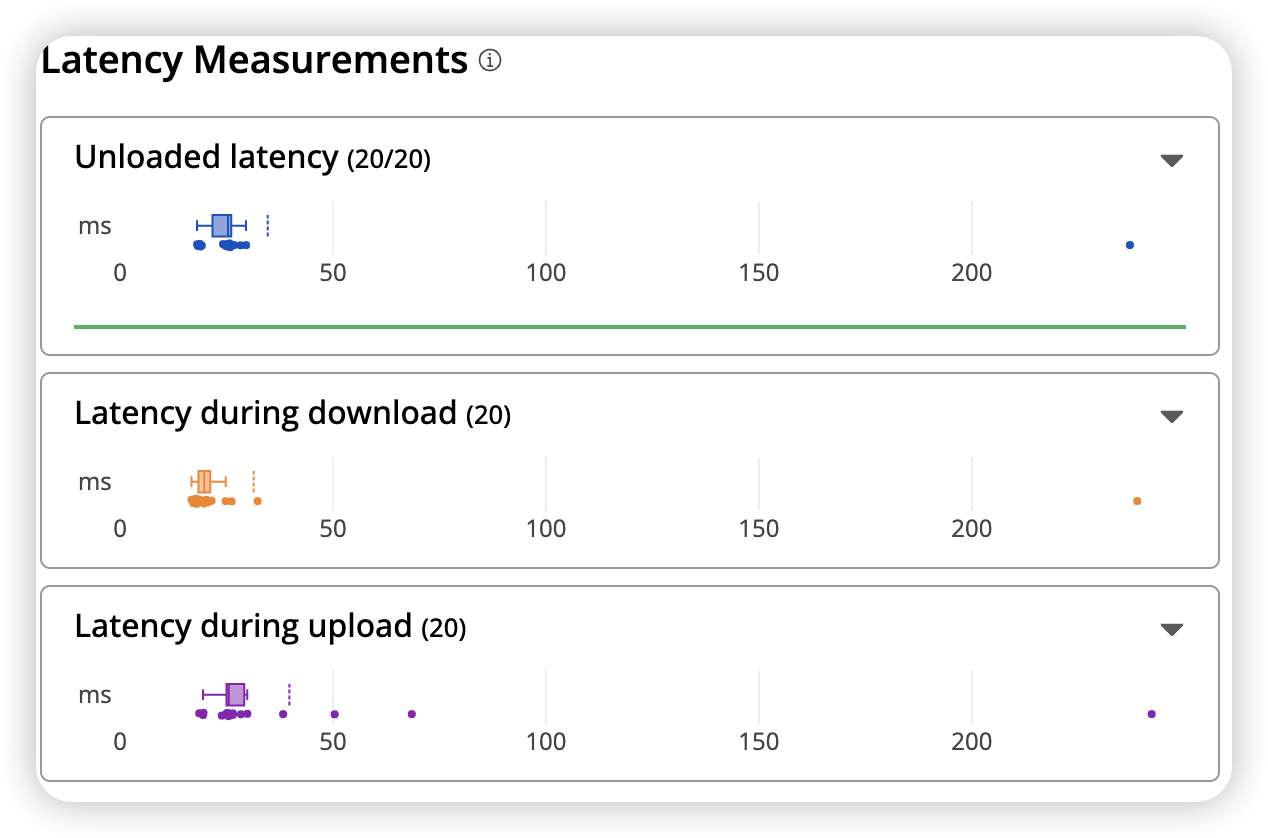Click the orange dashed percentile marker

tap(254, 483)
